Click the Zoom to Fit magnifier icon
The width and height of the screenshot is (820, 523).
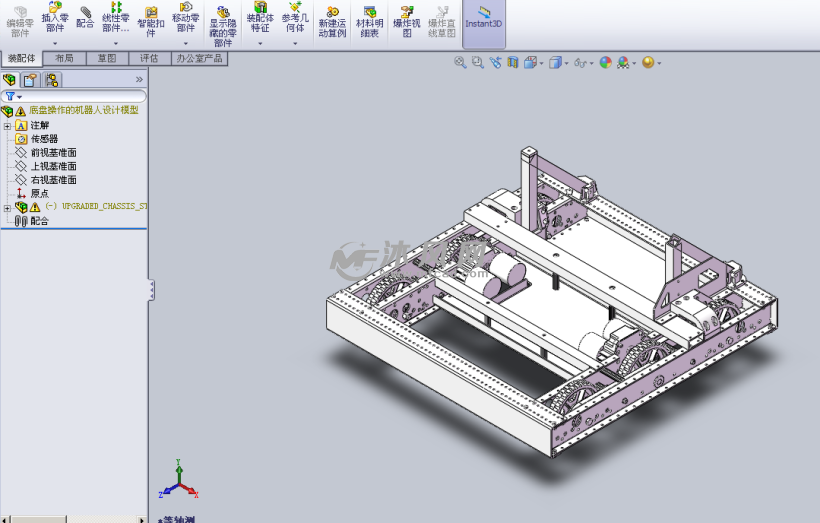[x=460, y=62]
